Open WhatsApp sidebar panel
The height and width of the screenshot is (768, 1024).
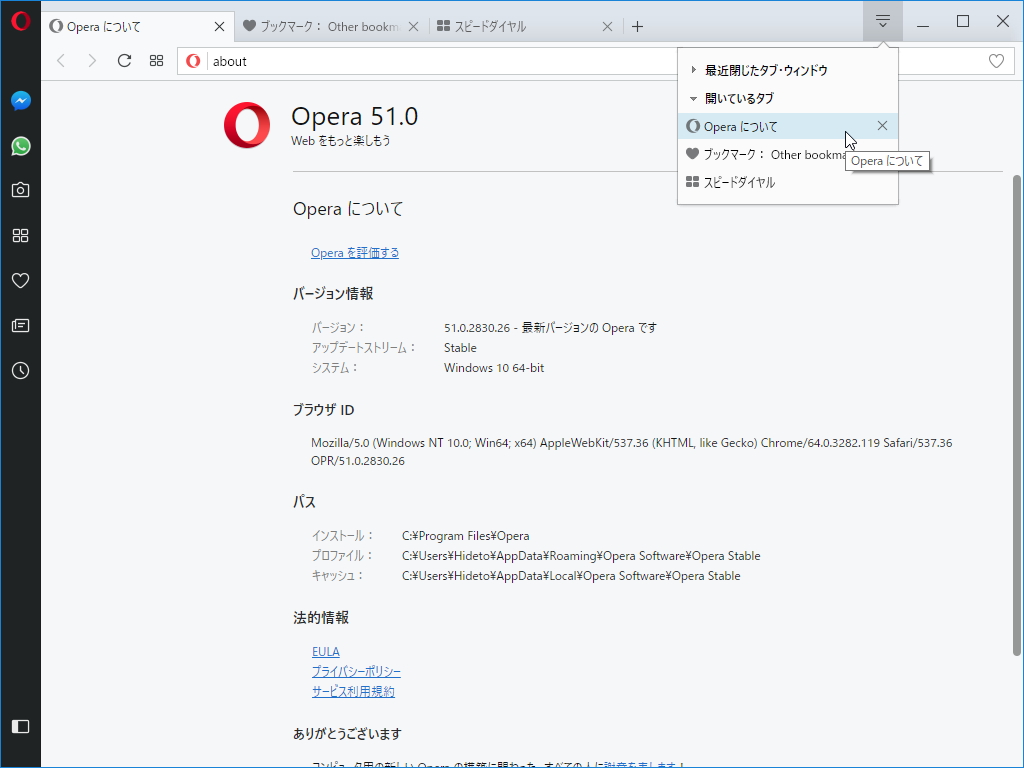point(20,146)
